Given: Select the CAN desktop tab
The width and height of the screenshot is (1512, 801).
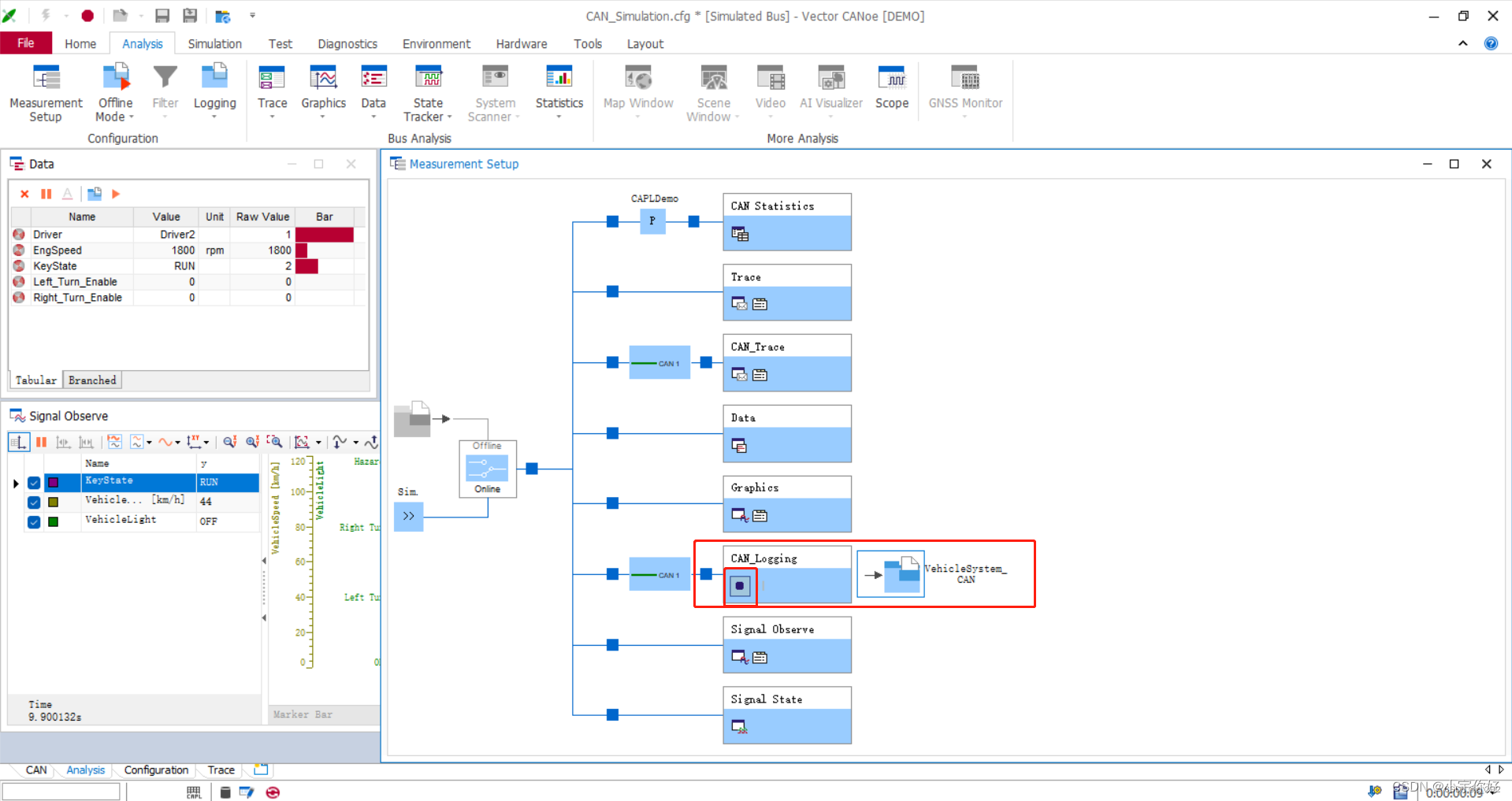Looking at the screenshot, I should (36, 770).
